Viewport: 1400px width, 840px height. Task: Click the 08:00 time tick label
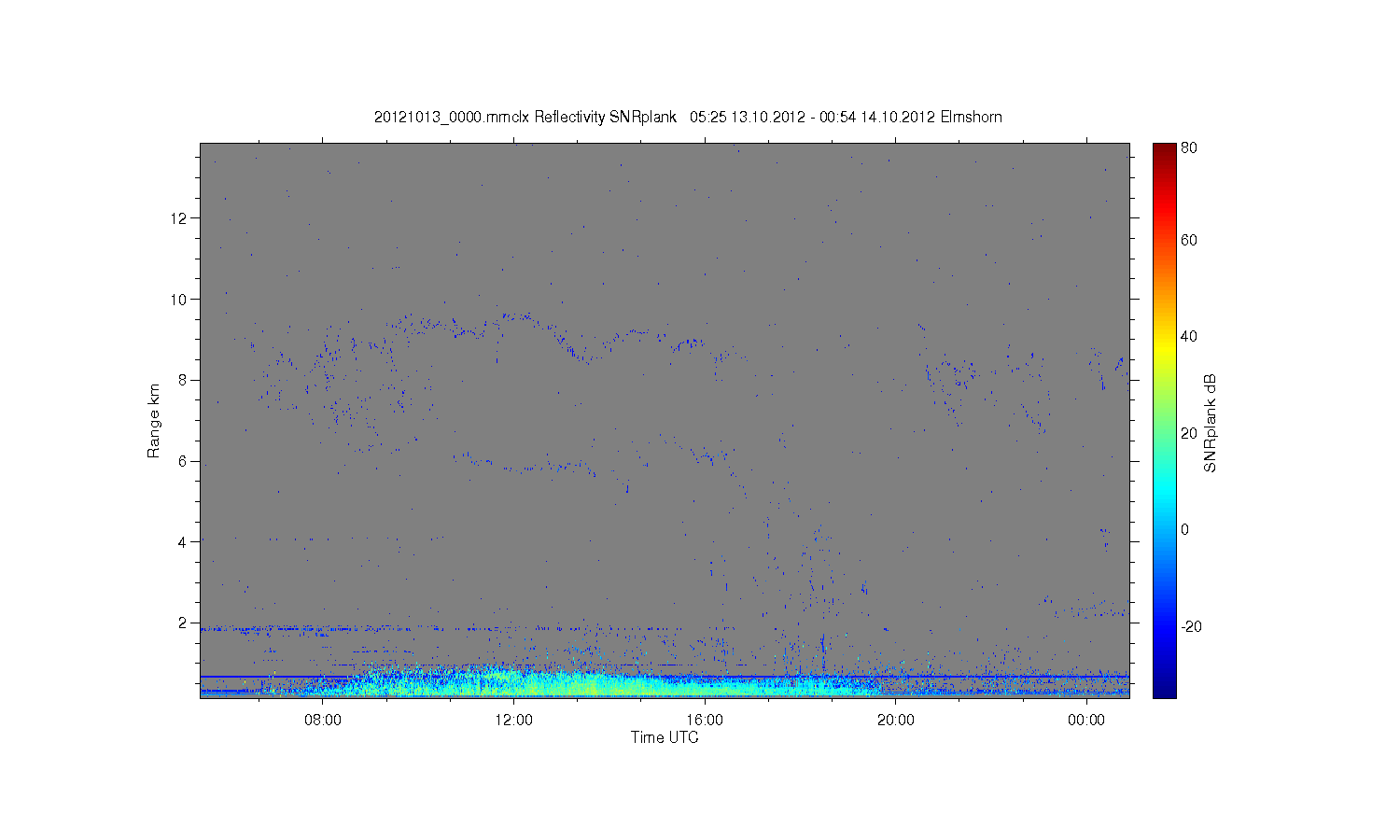(322, 721)
